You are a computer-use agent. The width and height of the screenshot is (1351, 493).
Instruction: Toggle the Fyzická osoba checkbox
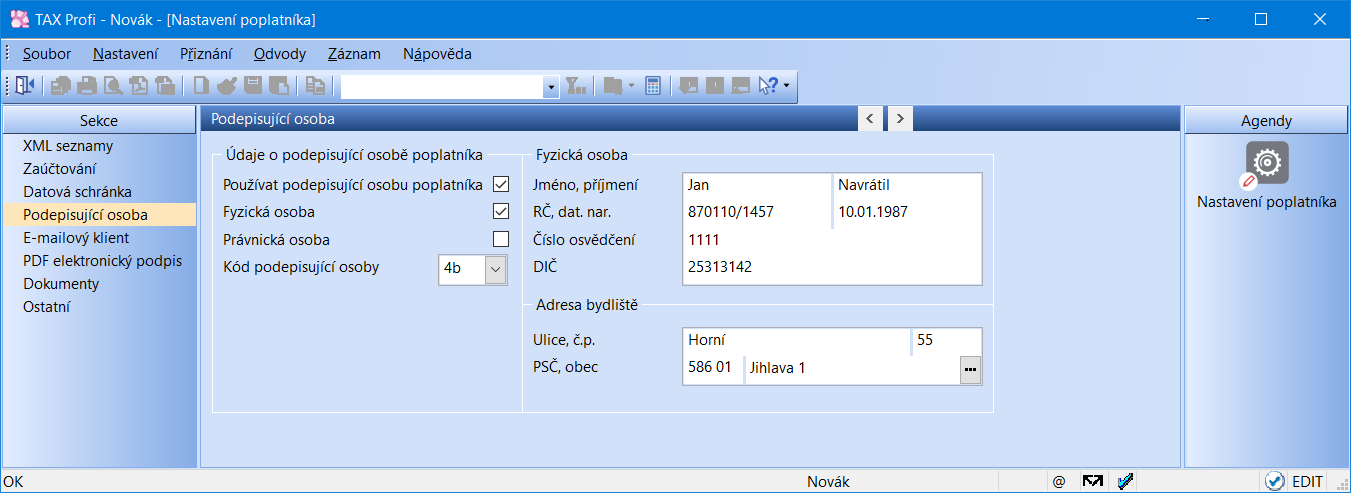point(501,212)
